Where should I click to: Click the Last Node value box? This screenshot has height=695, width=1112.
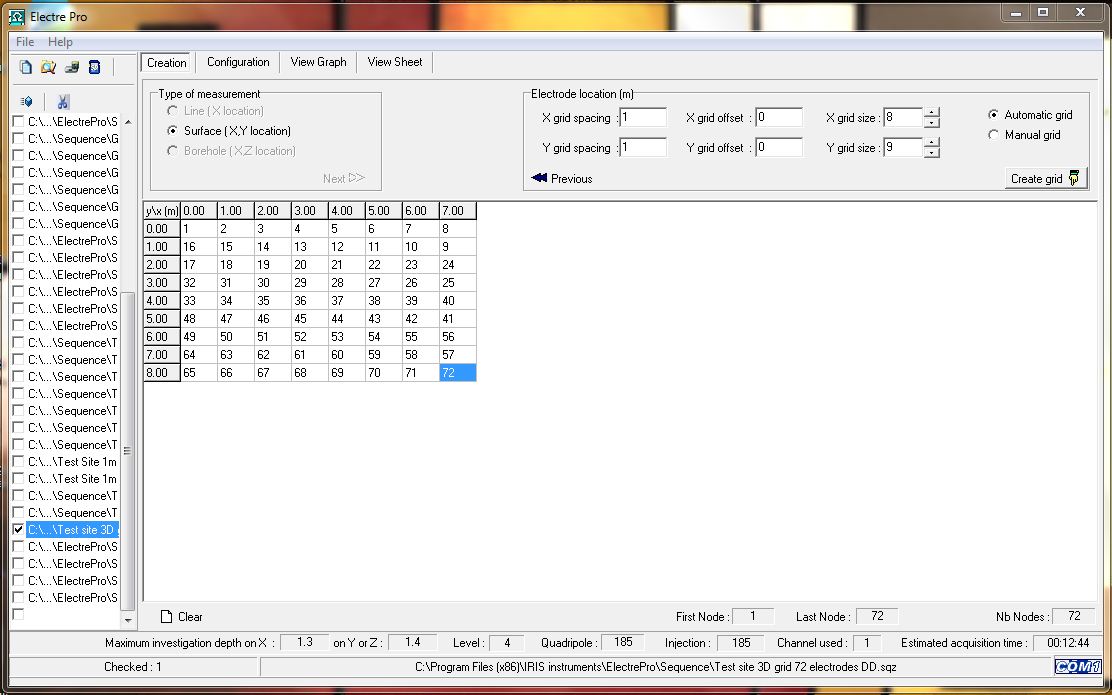(877, 616)
